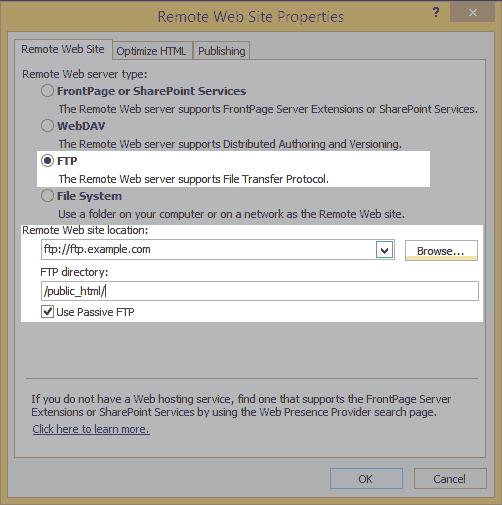Dismiss the dialog with Cancel
The image size is (502, 505).
(x=450, y=479)
